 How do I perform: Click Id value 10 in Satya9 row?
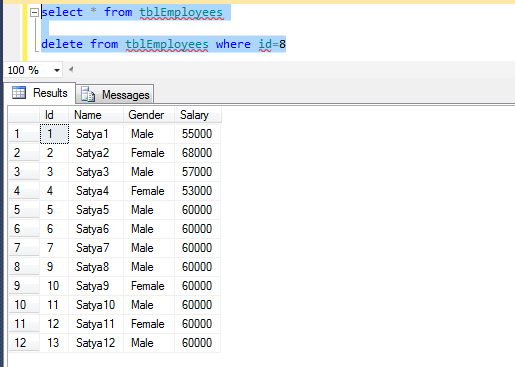[x=54, y=286]
